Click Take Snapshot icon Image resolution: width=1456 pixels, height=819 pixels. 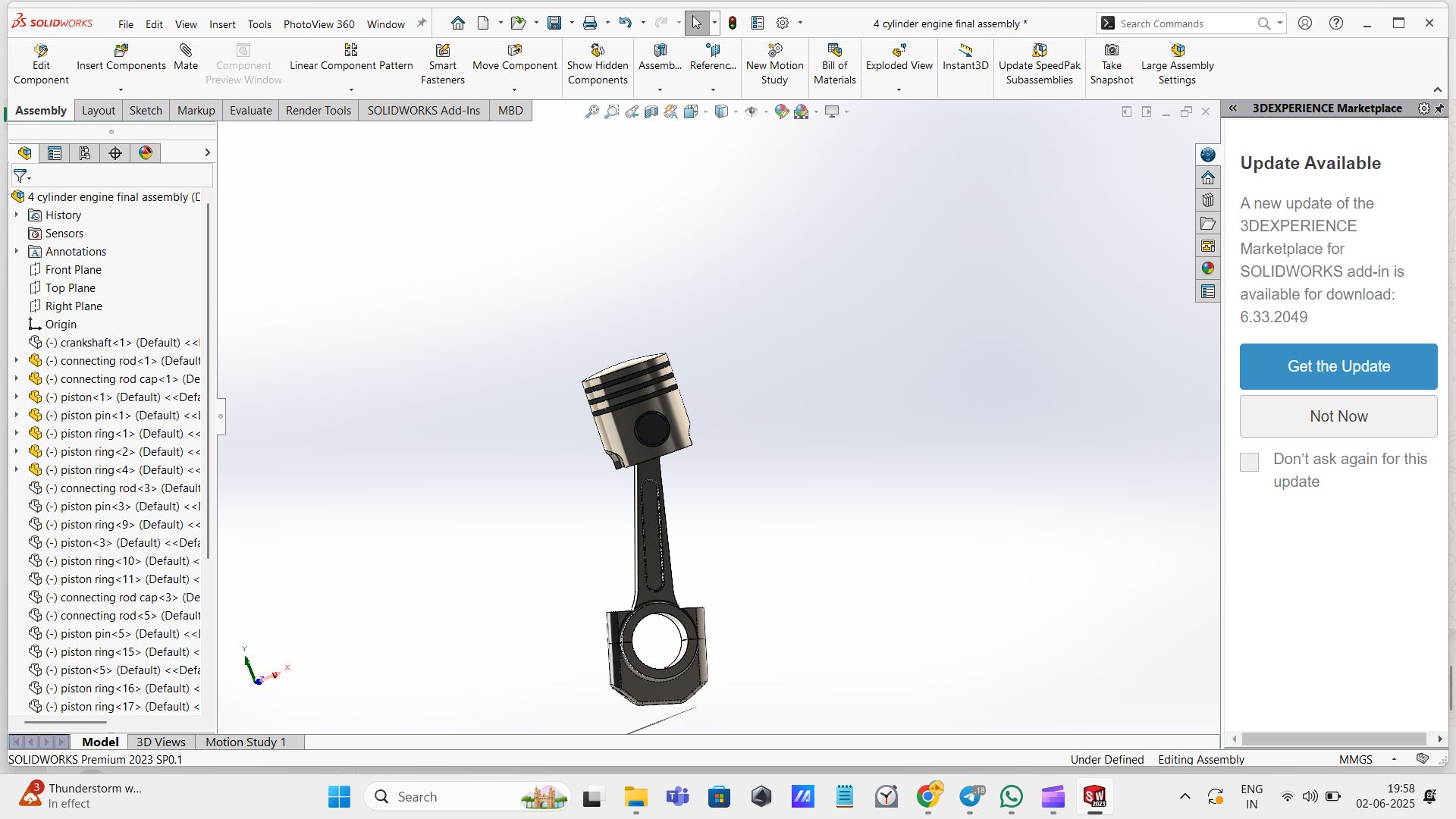1111,51
